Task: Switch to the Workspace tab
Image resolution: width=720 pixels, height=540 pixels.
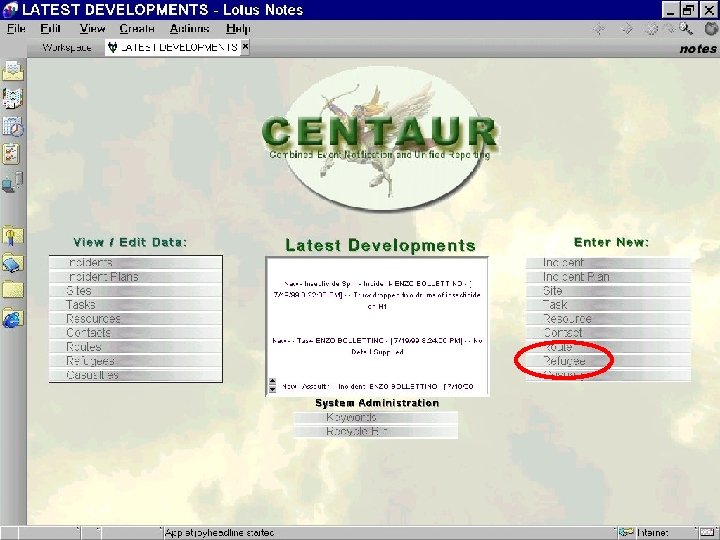Action: (x=67, y=47)
